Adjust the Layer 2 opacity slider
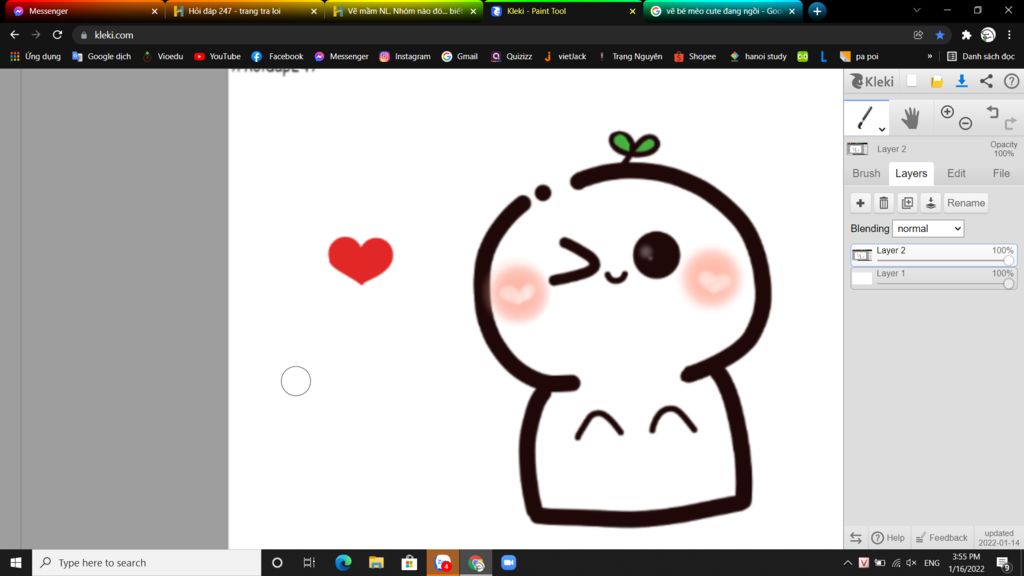This screenshot has height=576, width=1024. (1008, 260)
